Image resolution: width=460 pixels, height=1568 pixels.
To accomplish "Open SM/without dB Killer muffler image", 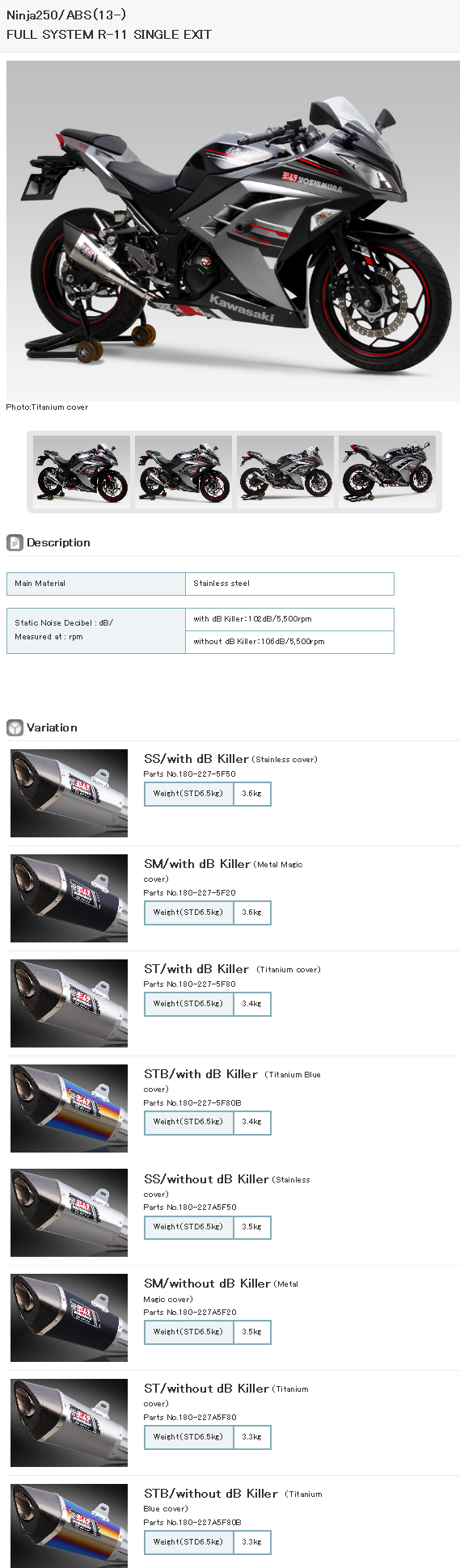I will tap(69, 1317).
